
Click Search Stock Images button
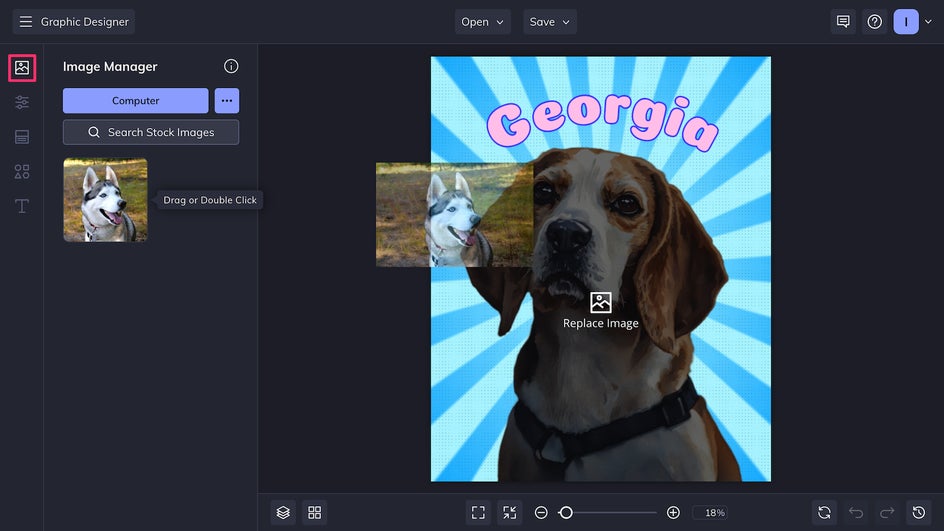[x=151, y=132]
